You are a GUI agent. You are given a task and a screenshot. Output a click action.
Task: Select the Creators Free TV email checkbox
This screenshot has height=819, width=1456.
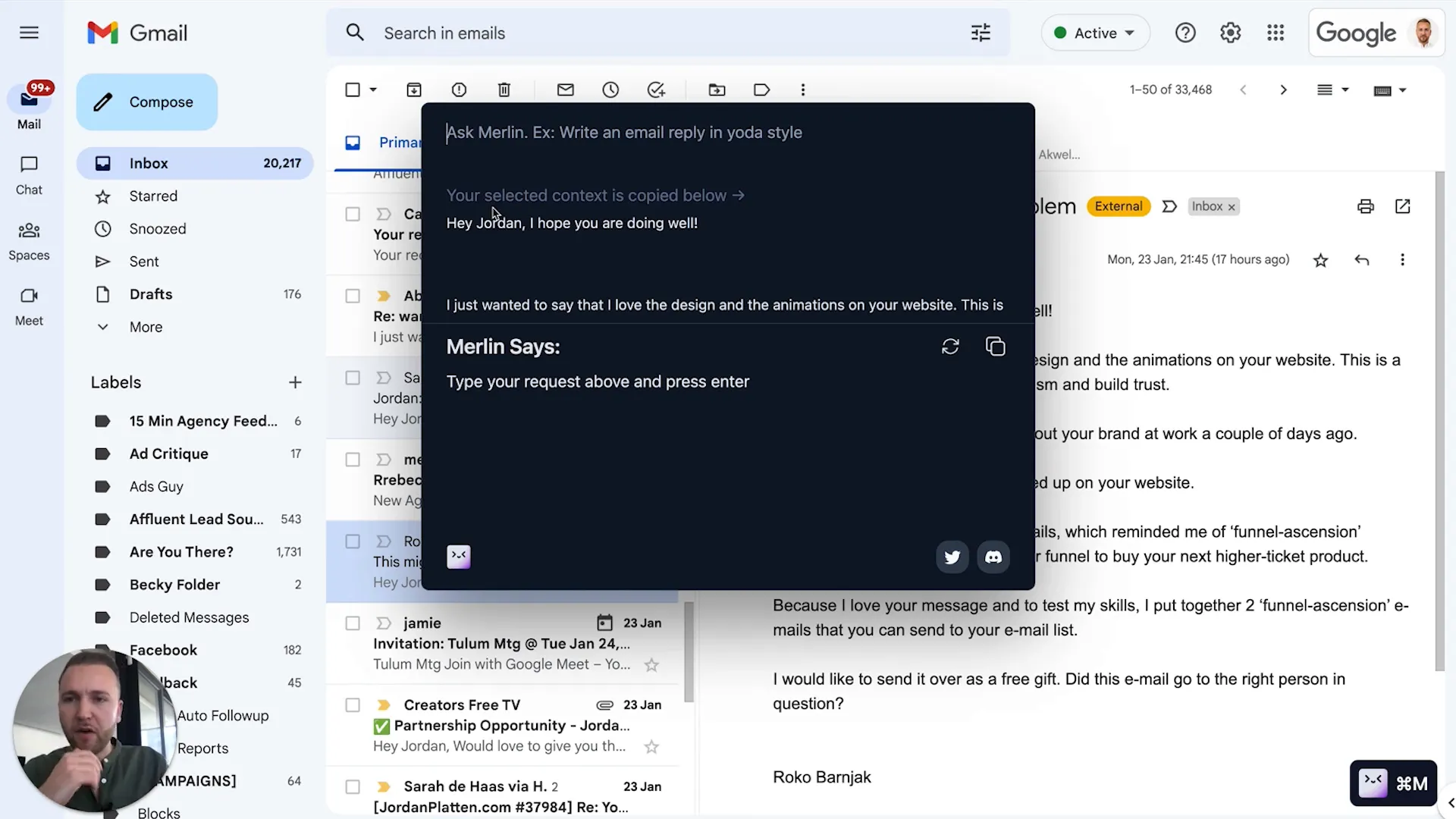[353, 705]
